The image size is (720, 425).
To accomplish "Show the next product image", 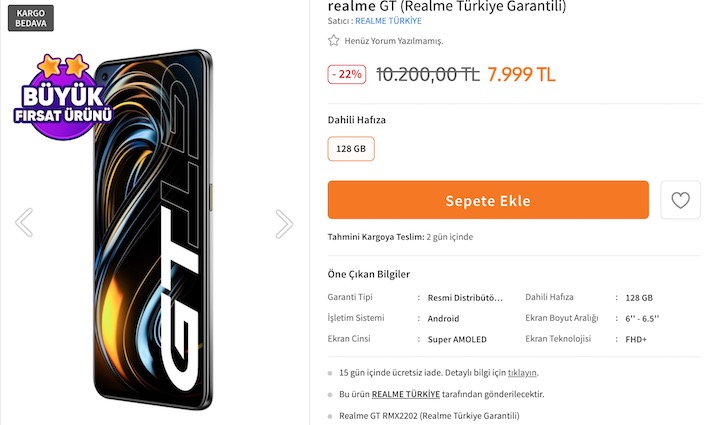I will [284, 223].
